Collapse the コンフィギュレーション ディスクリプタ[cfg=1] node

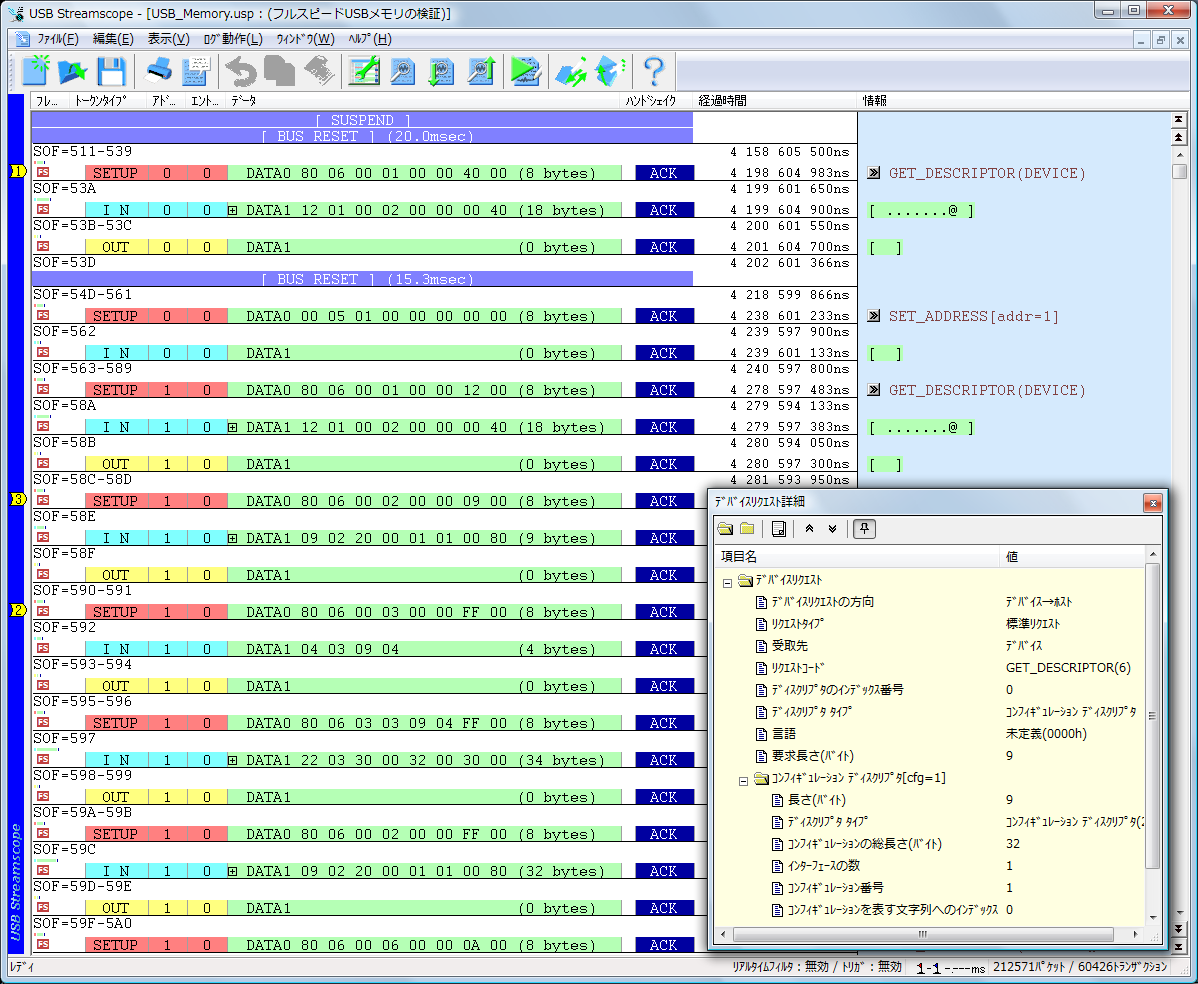pyautogui.click(x=743, y=780)
